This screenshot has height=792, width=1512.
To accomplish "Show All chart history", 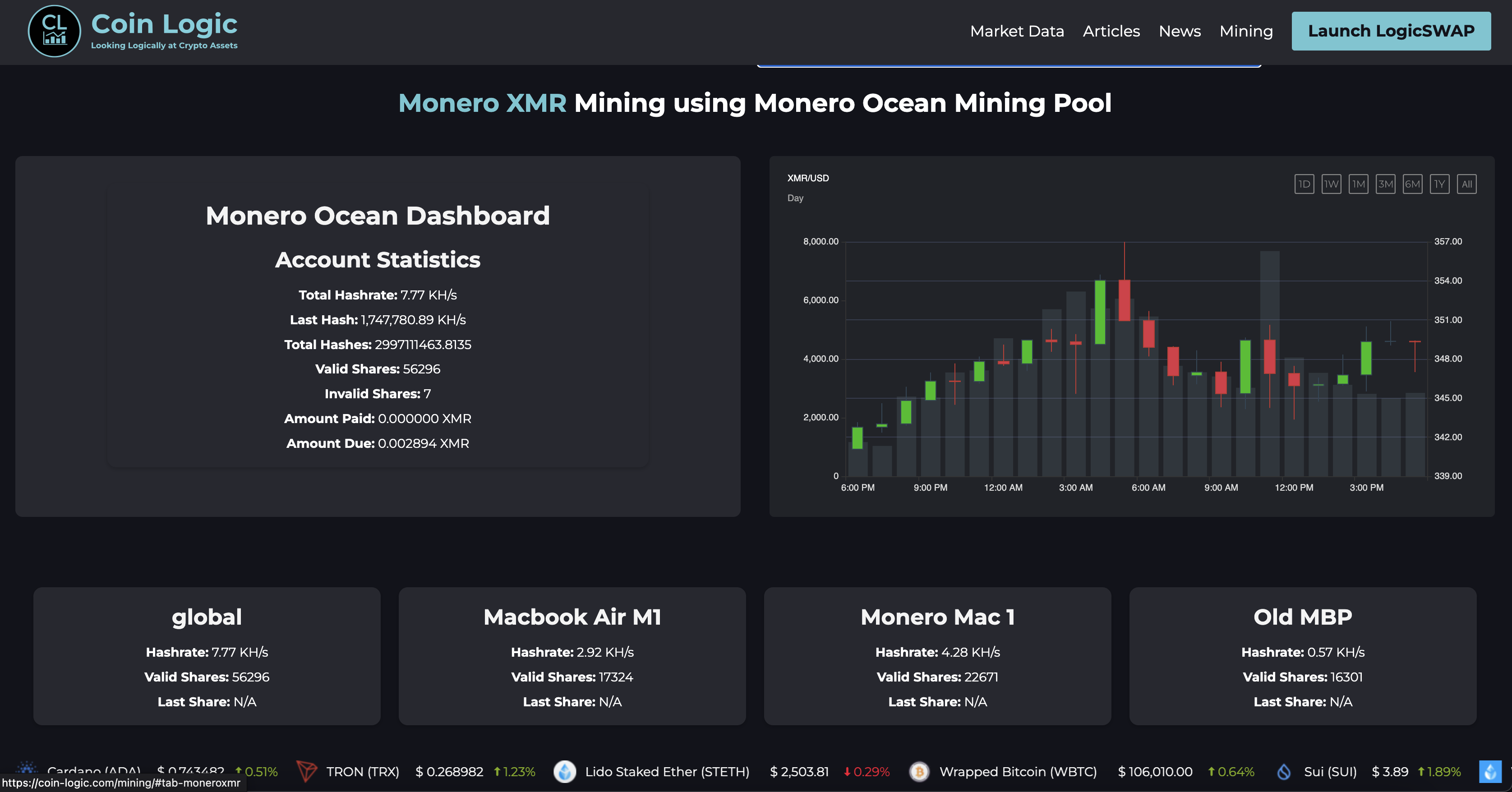I will [x=1466, y=184].
